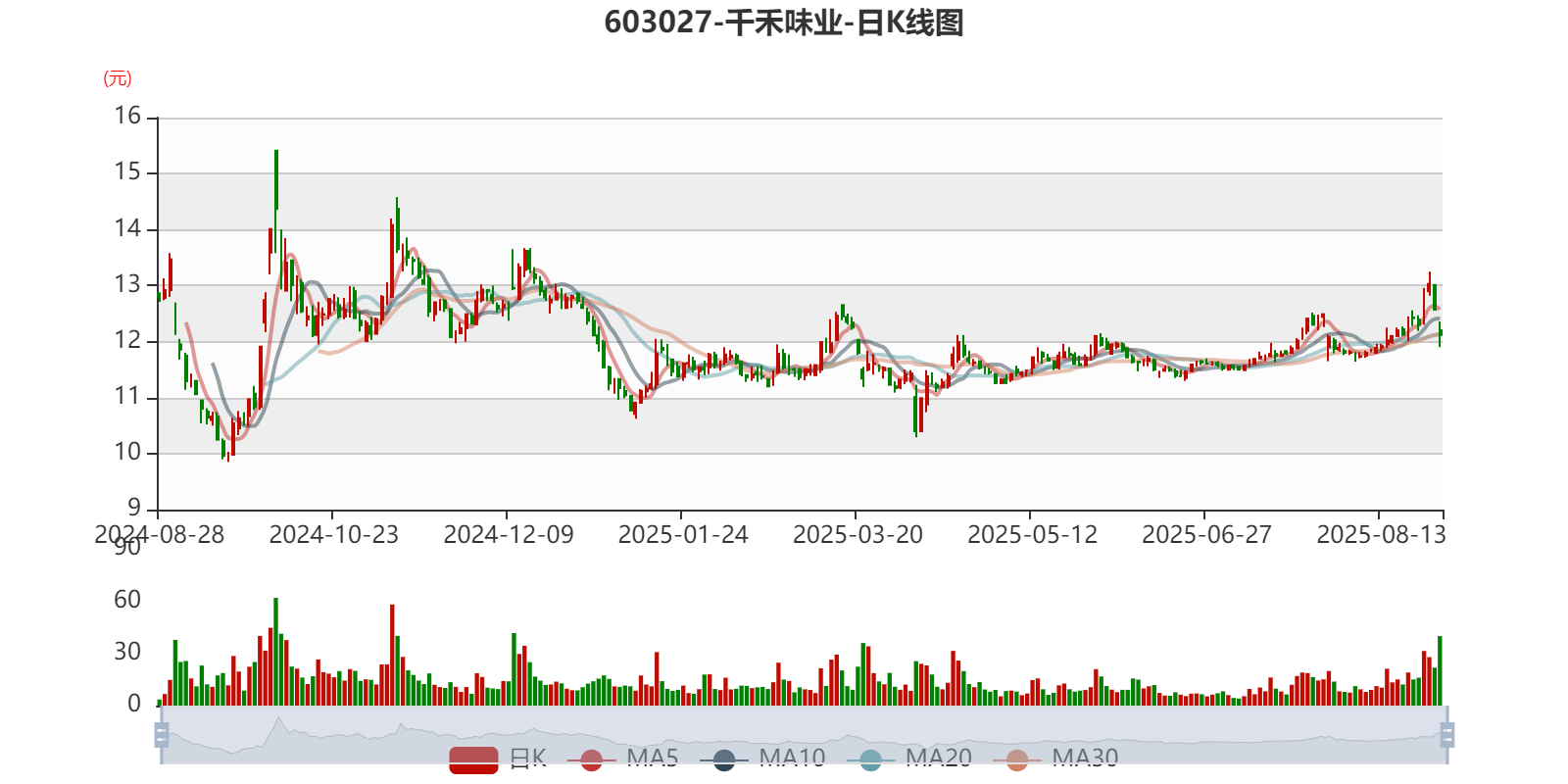
Task: Click the price axis label 13
Action: (x=127, y=284)
